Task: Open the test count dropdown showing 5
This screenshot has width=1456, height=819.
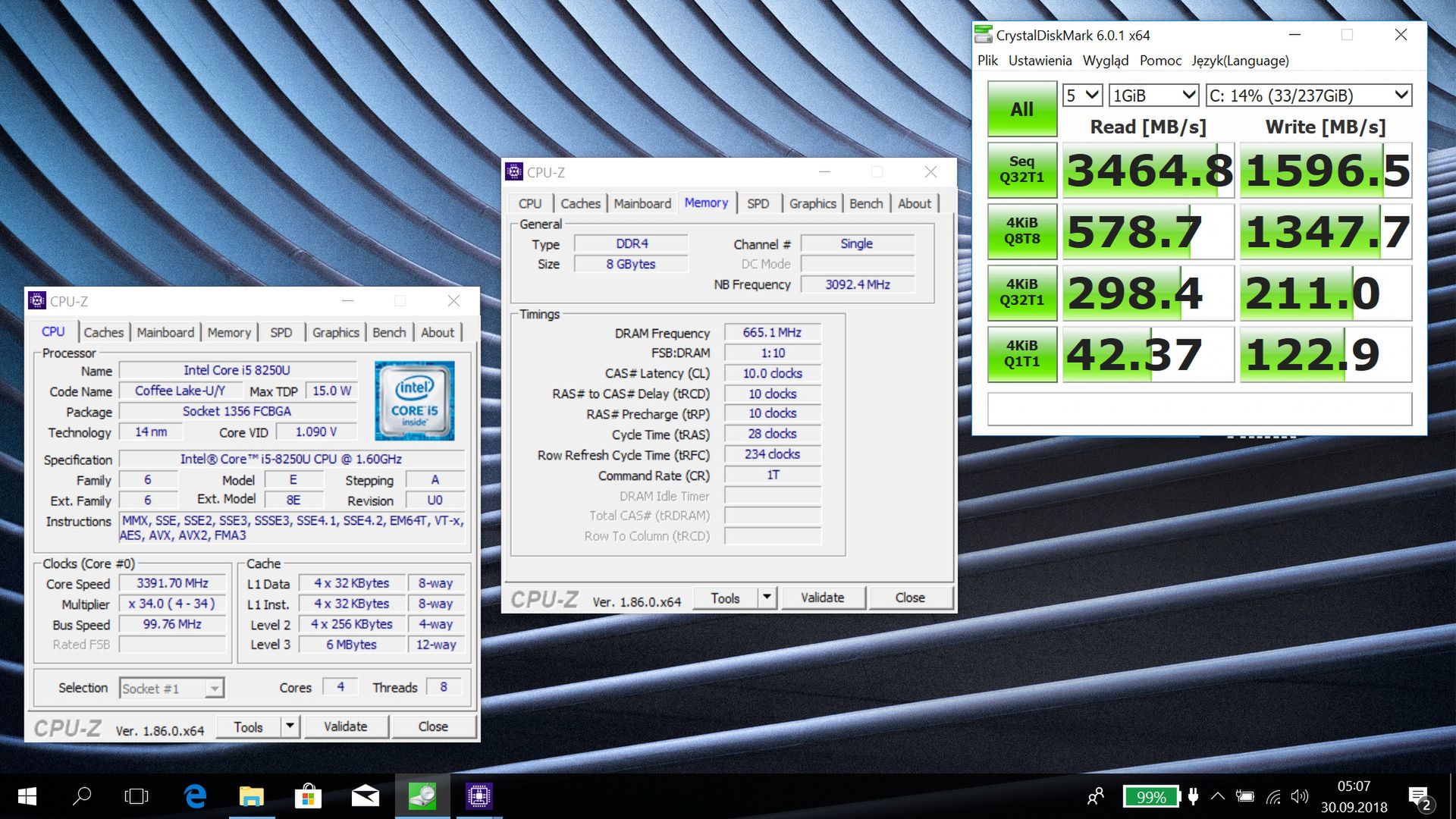Action: [x=1082, y=96]
